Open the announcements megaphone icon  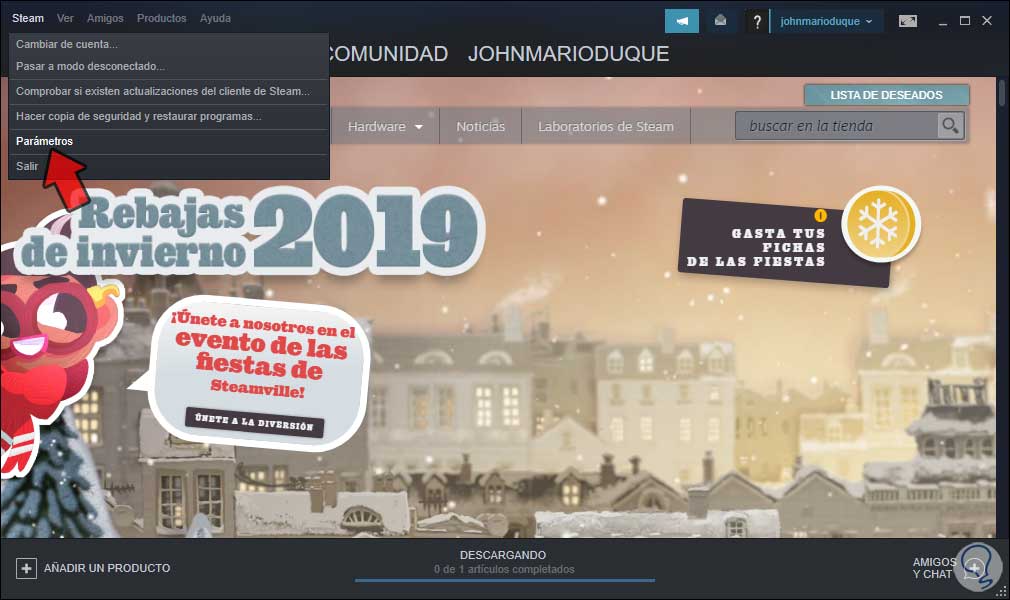coord(681,21)
